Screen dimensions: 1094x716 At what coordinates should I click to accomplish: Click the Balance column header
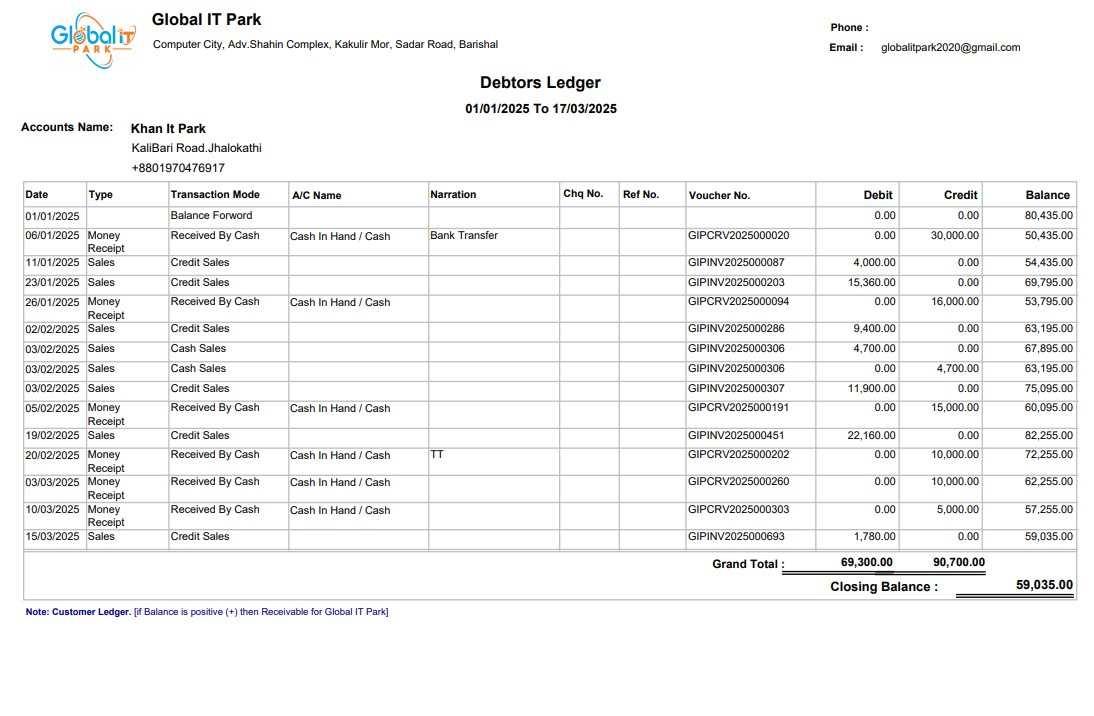point(1047,195)
